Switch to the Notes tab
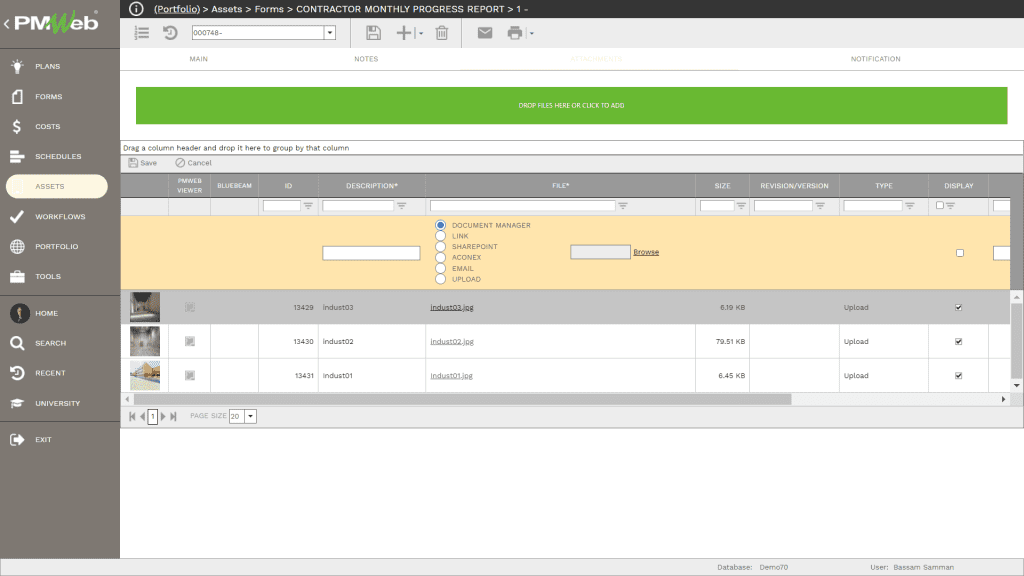 pos(366,59)
